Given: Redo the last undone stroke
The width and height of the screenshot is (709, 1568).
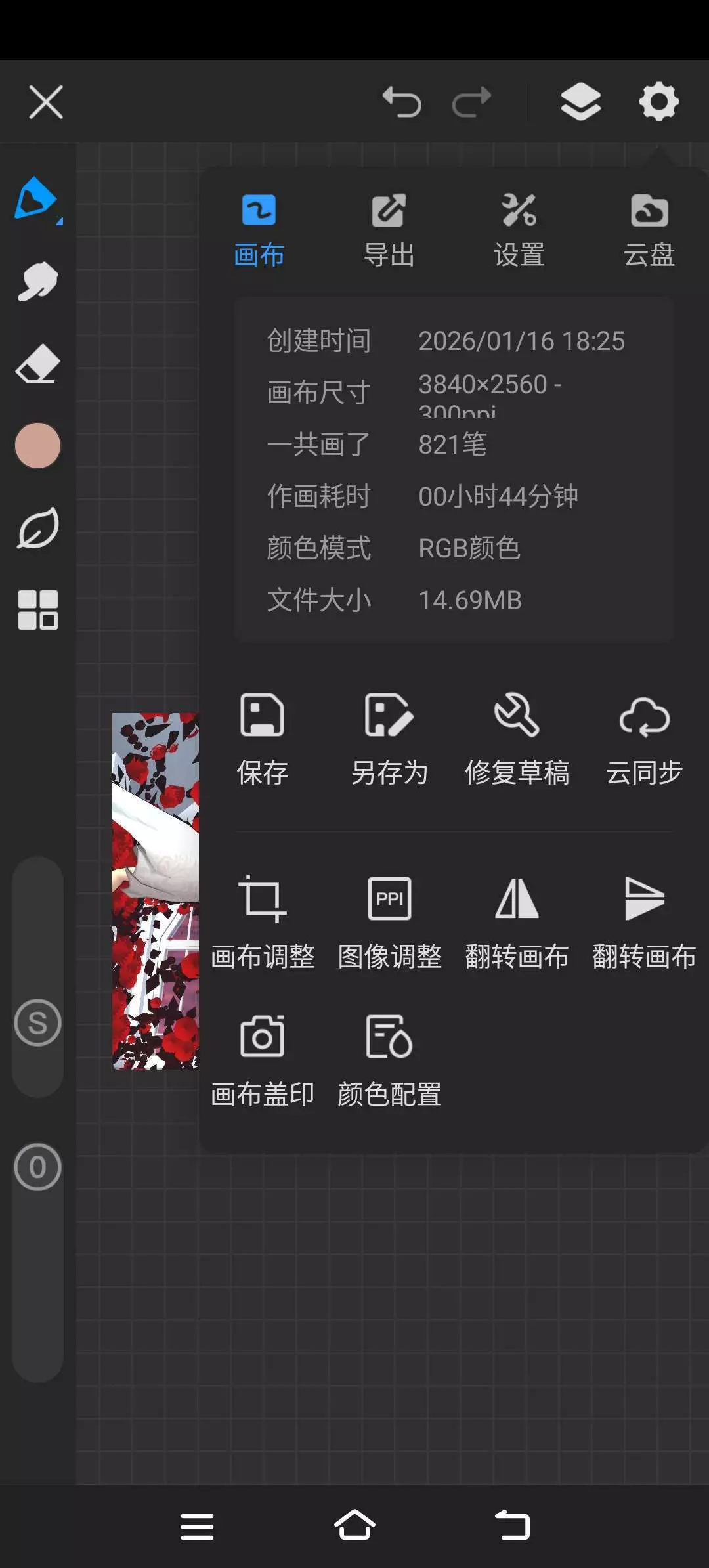Looking at the screenshot, I should (x=471, y=102).
